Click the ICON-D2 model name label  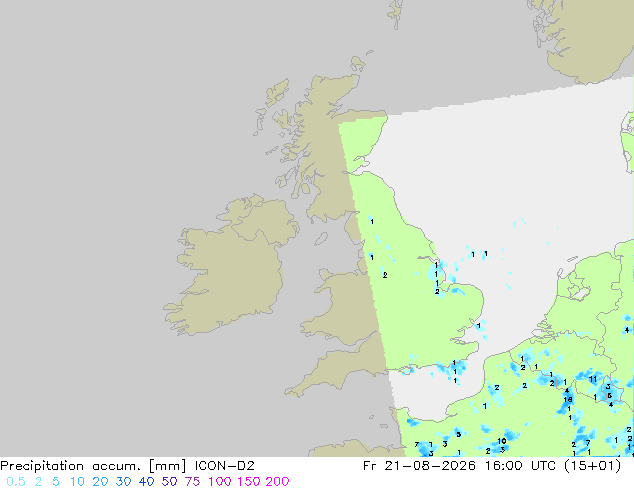pyautogui.click(x=225, y=466)
